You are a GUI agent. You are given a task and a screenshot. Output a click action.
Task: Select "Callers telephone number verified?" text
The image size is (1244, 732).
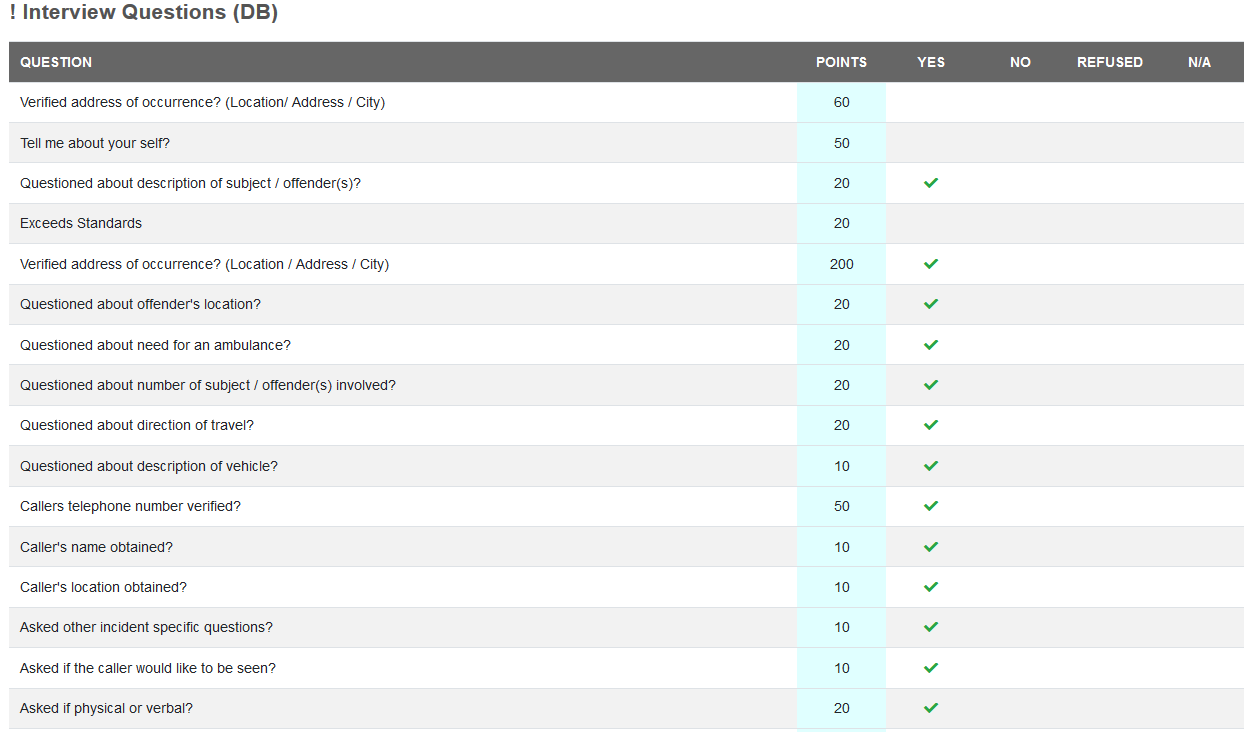[x=130, y=506]
